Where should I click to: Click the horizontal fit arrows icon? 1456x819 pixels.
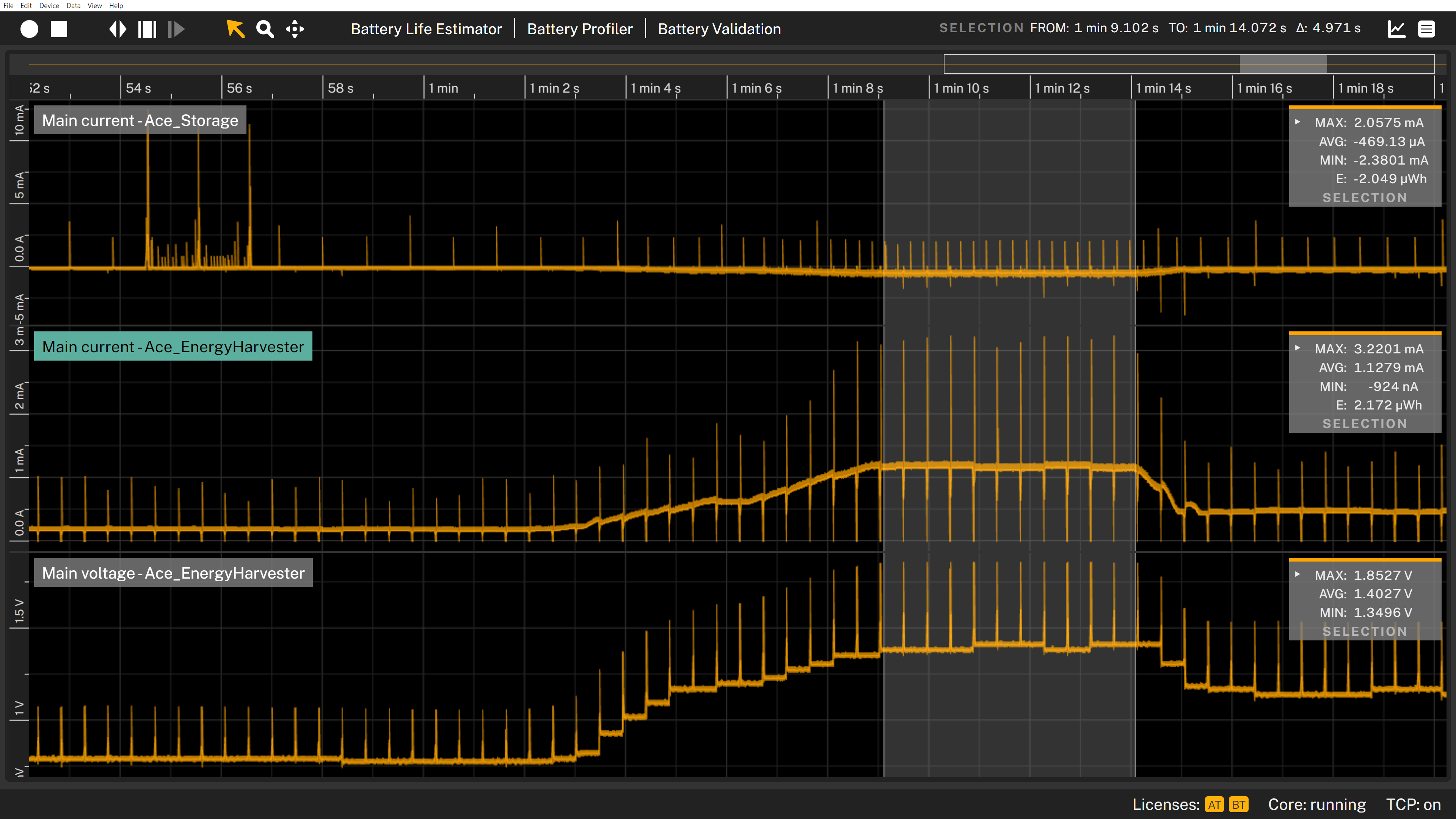[x=118, y=29]
